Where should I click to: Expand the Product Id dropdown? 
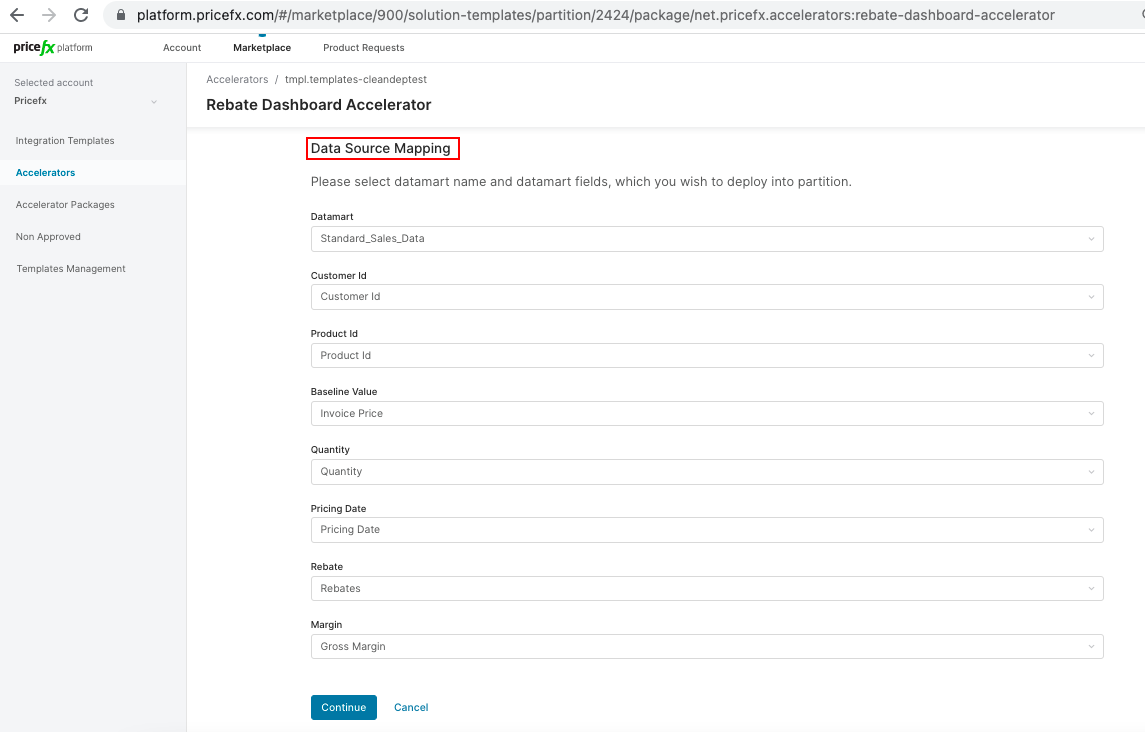706,355
